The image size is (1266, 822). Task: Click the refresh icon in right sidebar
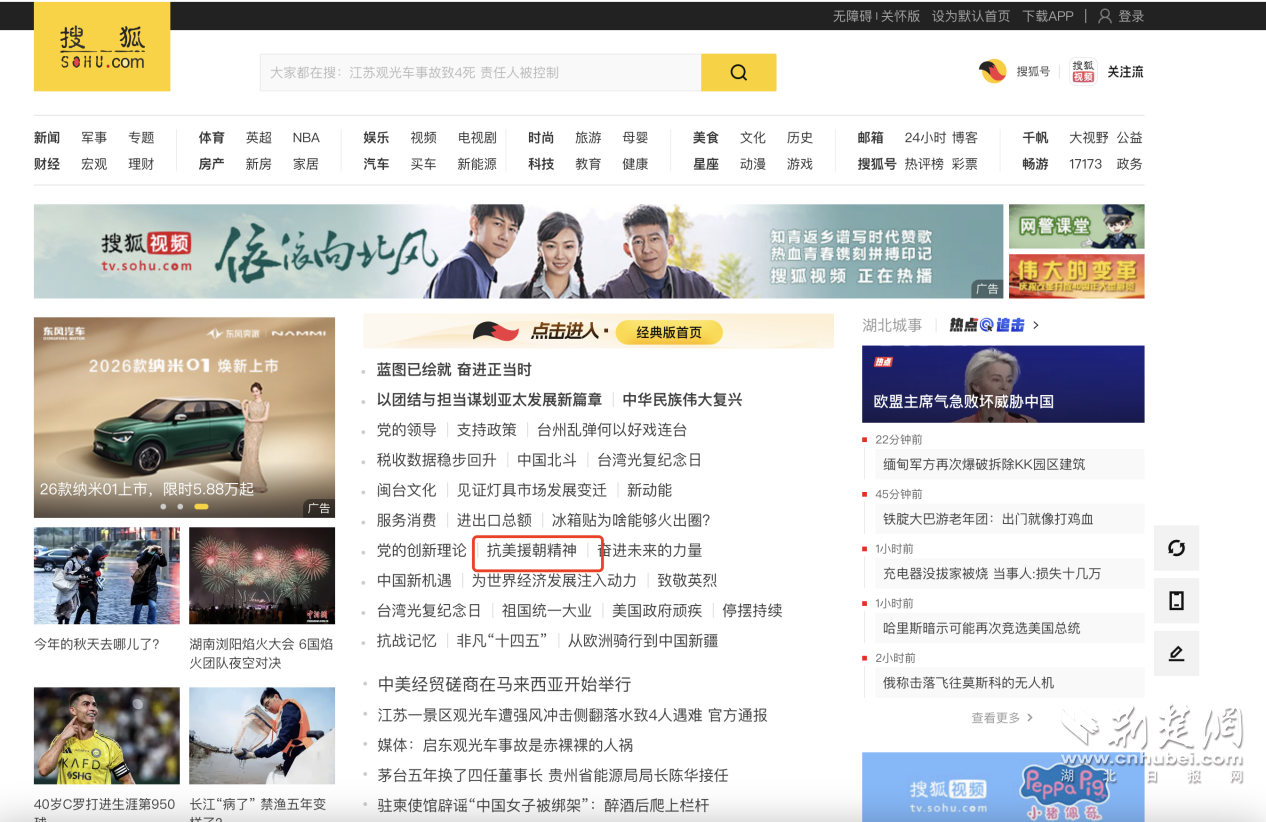pos(1176,547)
